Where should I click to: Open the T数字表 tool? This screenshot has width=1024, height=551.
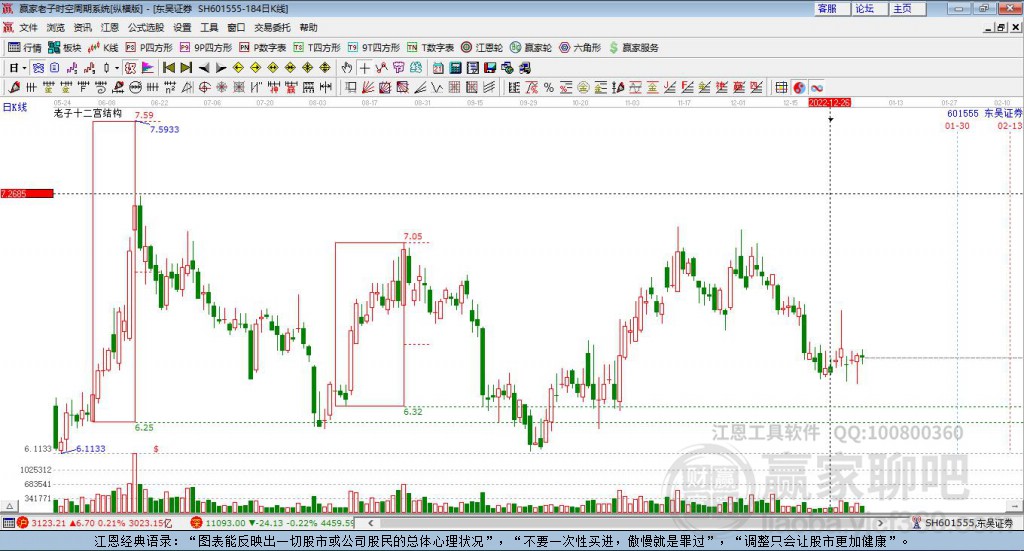point(430,48)
